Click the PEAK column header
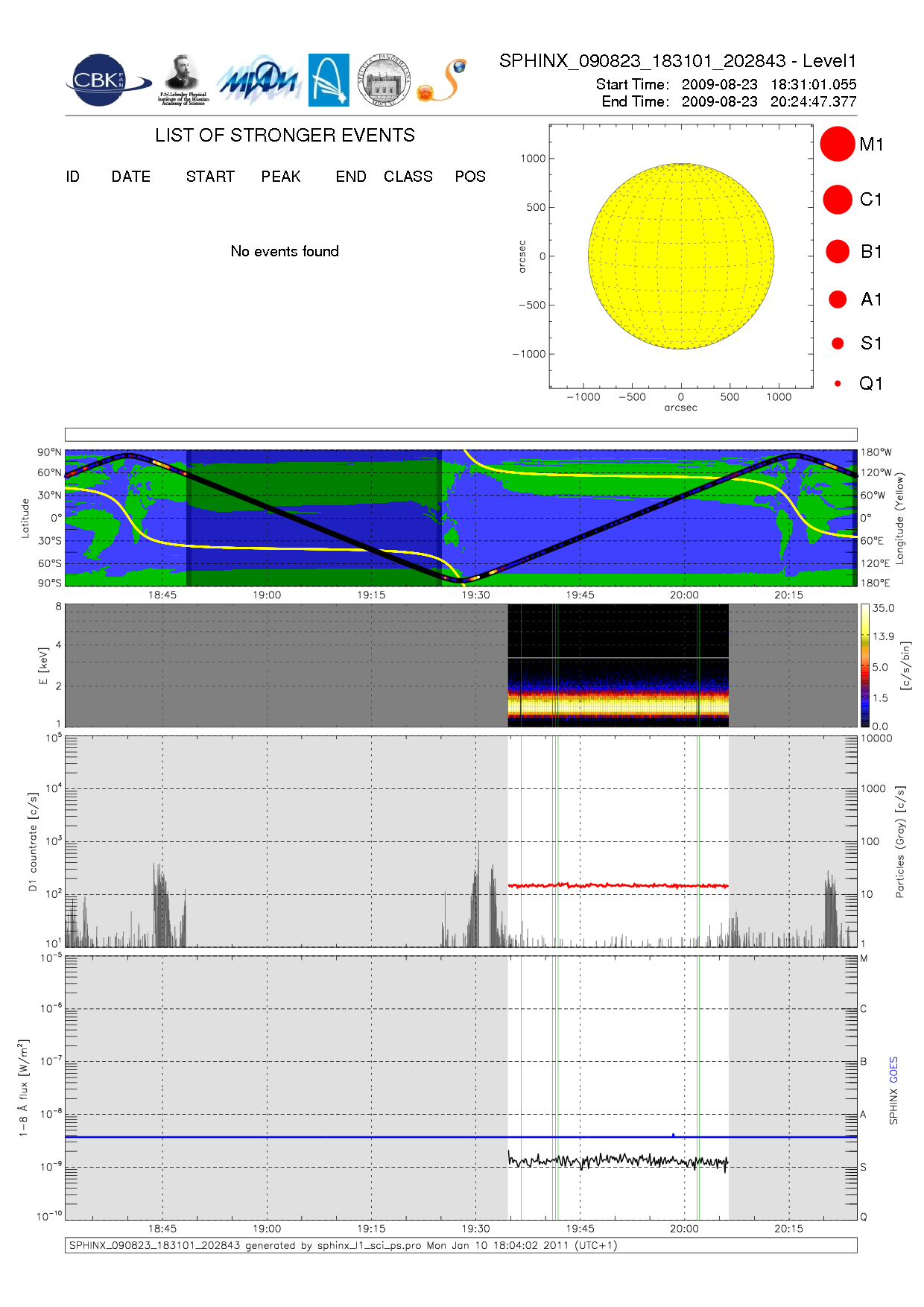Screen dimensions: 924x1307 tap(281, 177)
